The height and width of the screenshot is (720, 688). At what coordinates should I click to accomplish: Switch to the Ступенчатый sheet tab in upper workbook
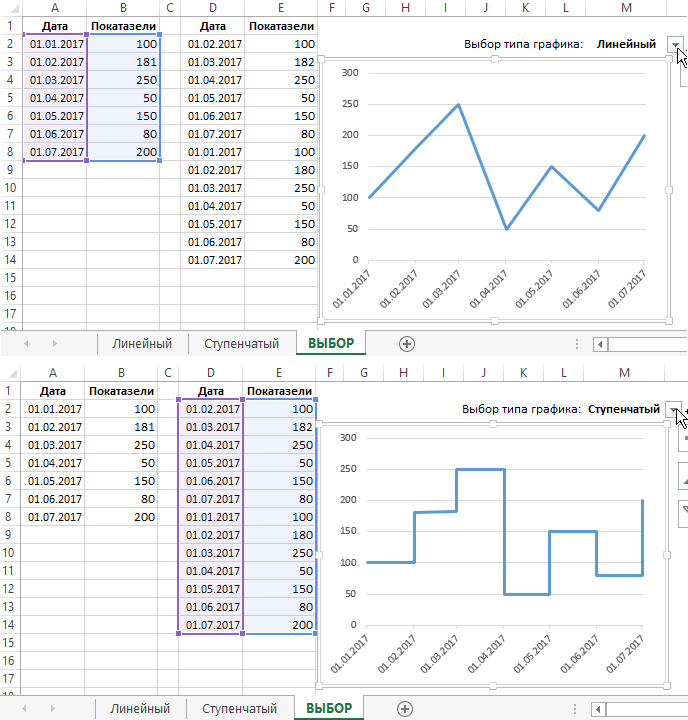241,343
